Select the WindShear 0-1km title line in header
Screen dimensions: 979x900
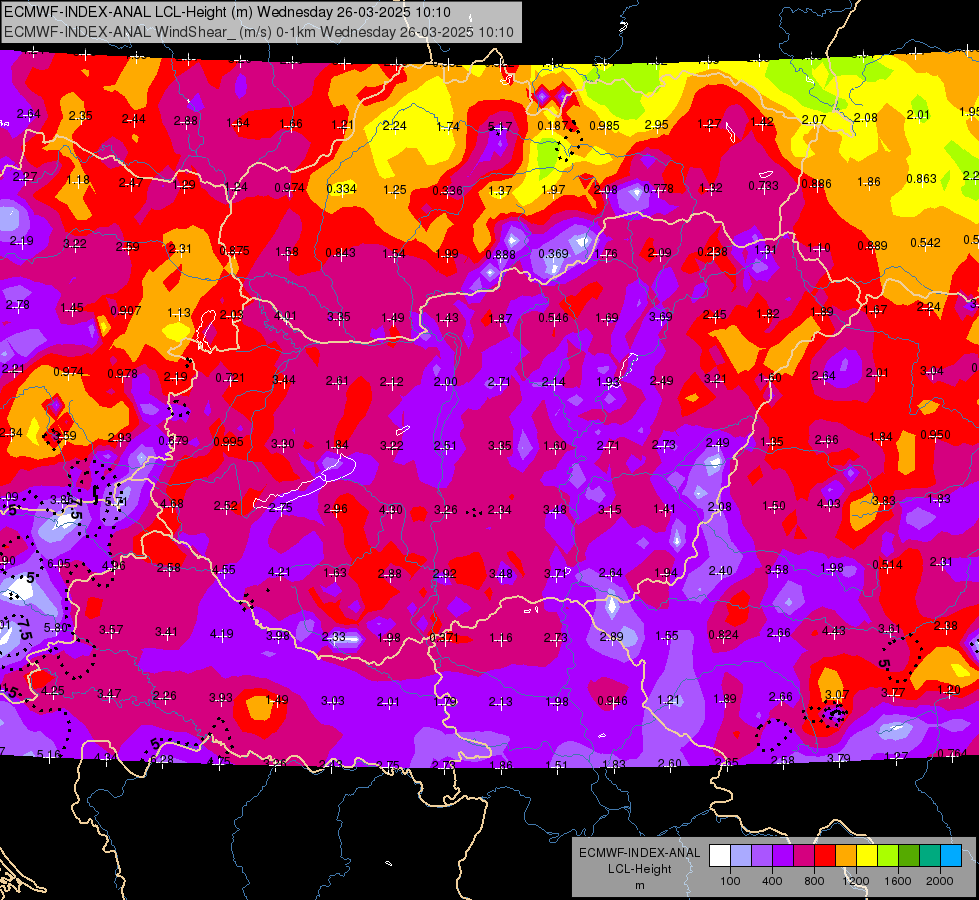(259, 32)
